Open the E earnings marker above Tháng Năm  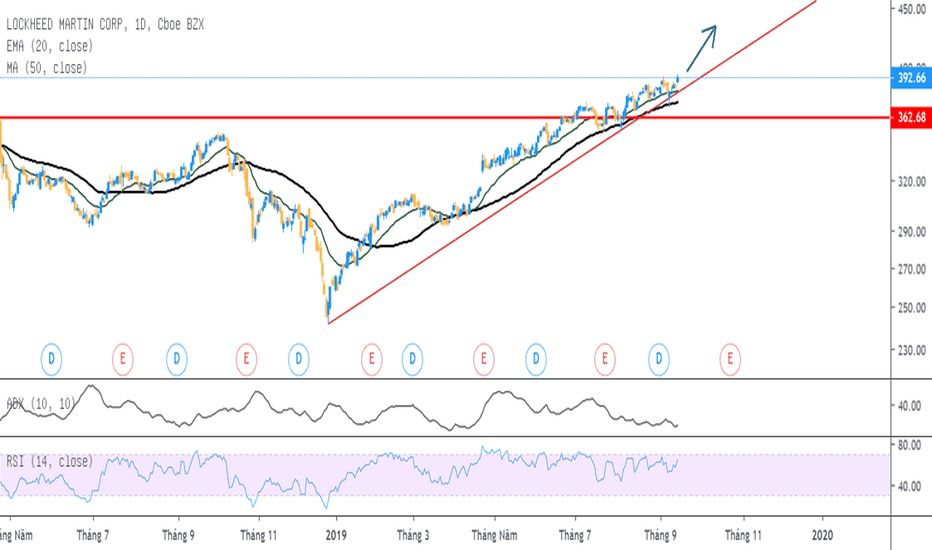[483, 359]
